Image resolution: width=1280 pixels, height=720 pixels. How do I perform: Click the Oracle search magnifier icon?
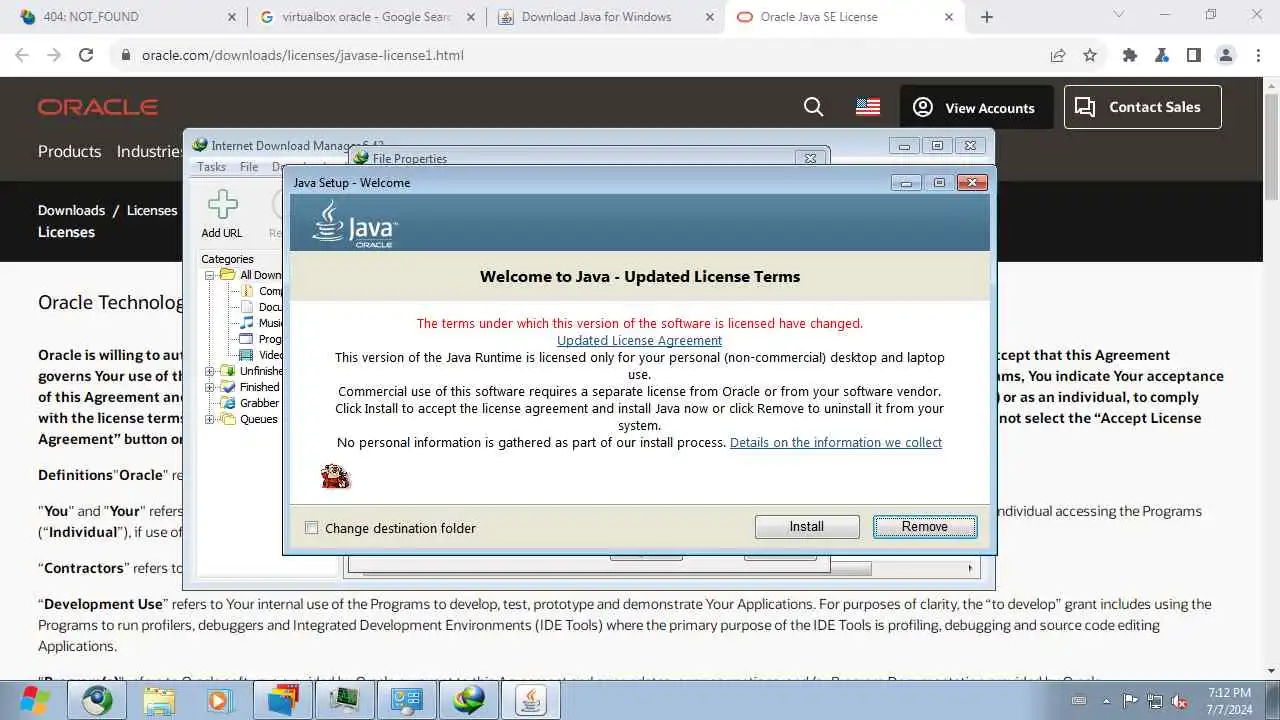(x=814, y=107)
